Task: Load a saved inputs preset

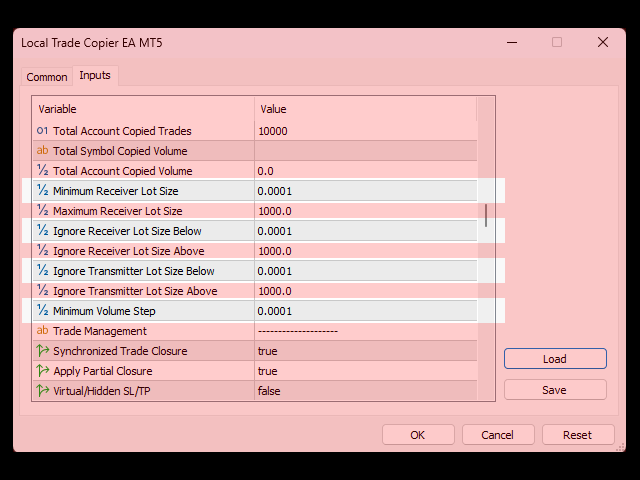Action: (555, 359)
